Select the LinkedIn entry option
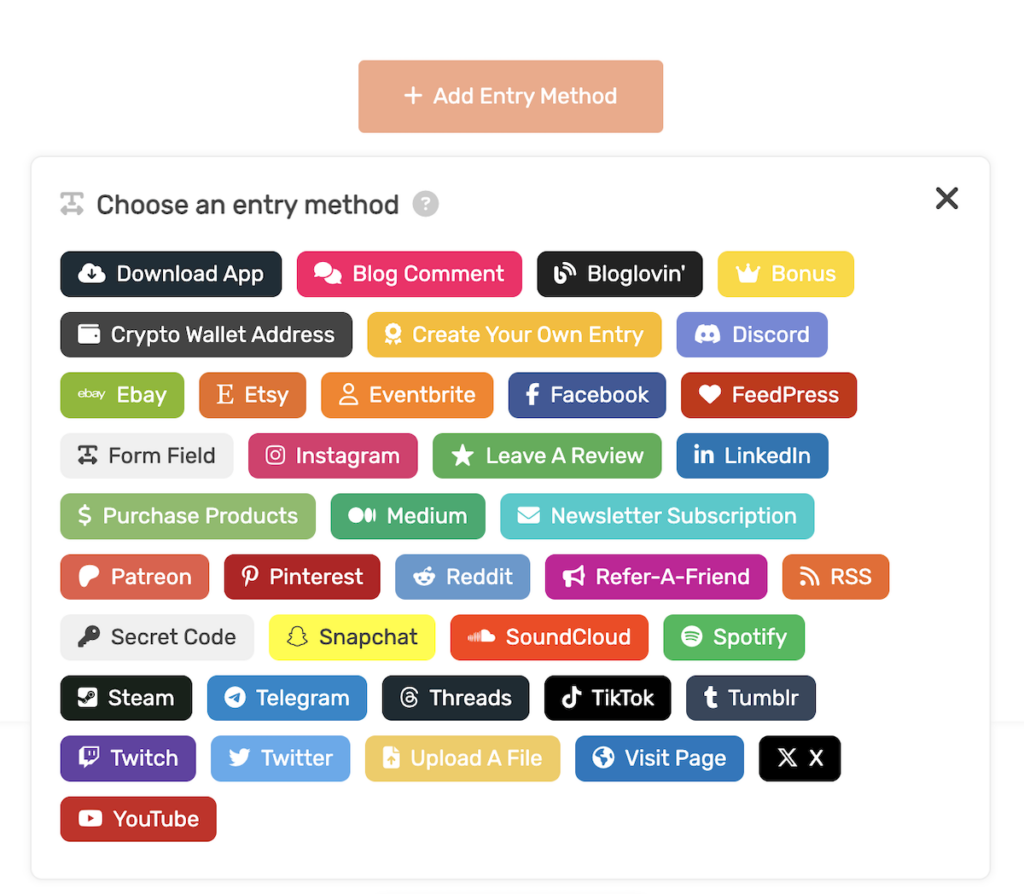Image resolution: width=1024 pixels, height=894 pixels. (x=752, y=456)
